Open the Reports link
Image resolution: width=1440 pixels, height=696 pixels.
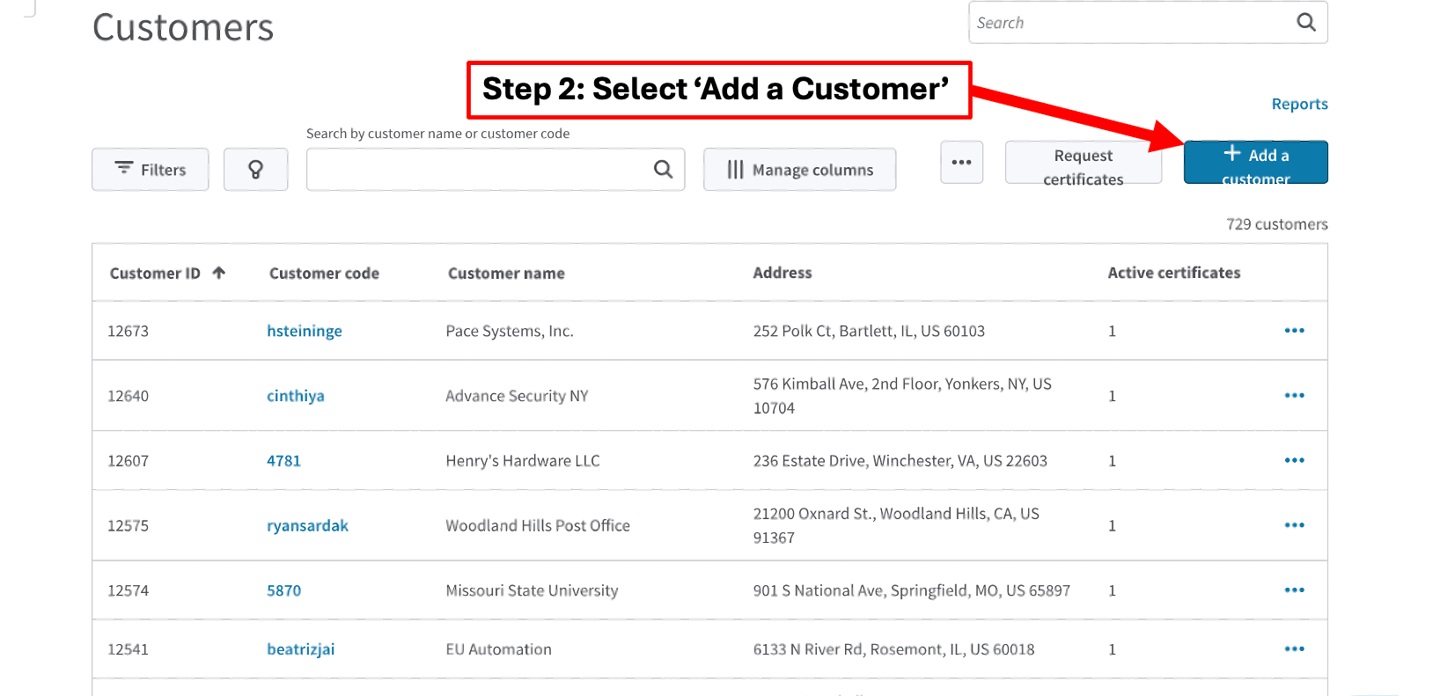click(1299, 104)
